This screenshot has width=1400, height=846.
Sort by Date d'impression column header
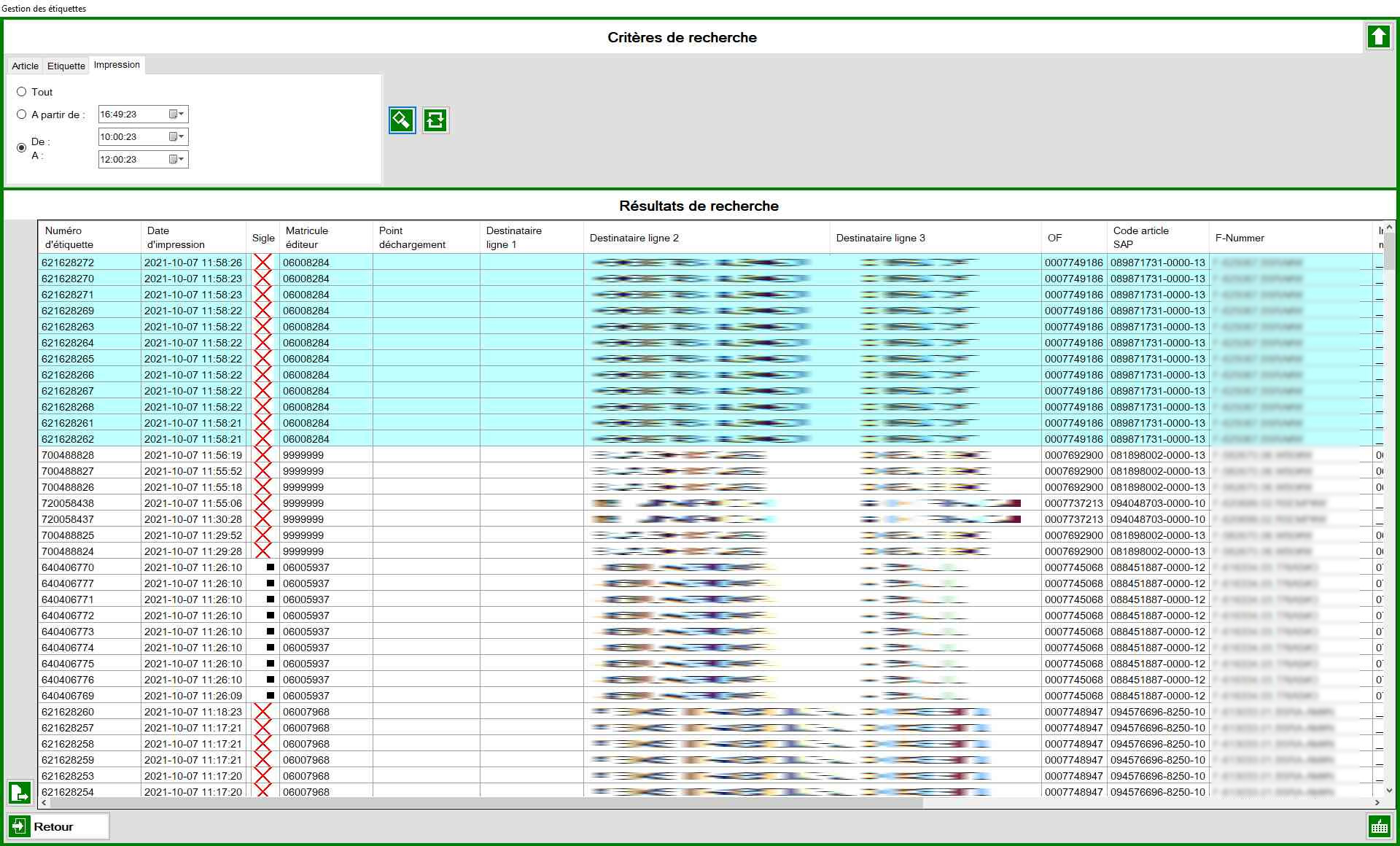[x=192, y=238]
